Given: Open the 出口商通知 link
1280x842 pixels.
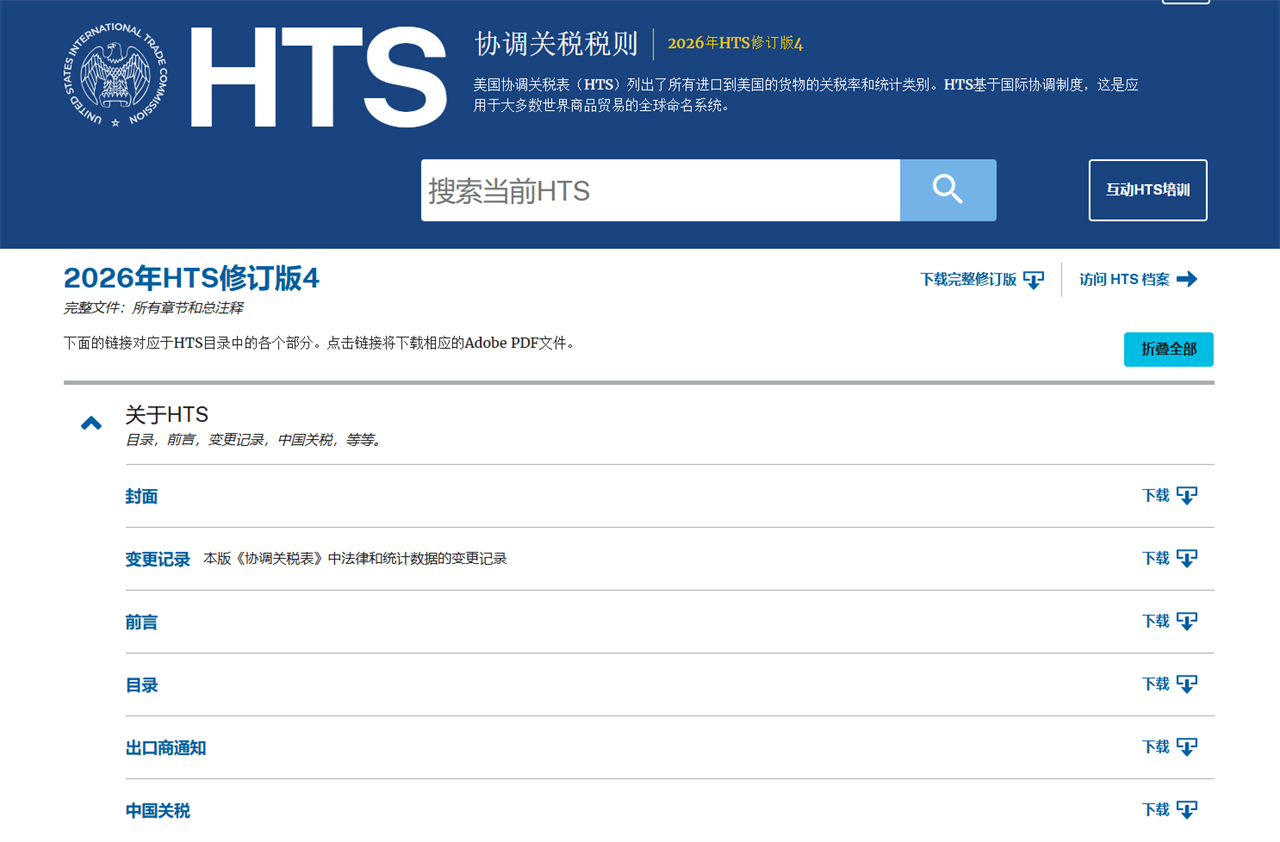Looking at the screenshot, I should point(165,748).
